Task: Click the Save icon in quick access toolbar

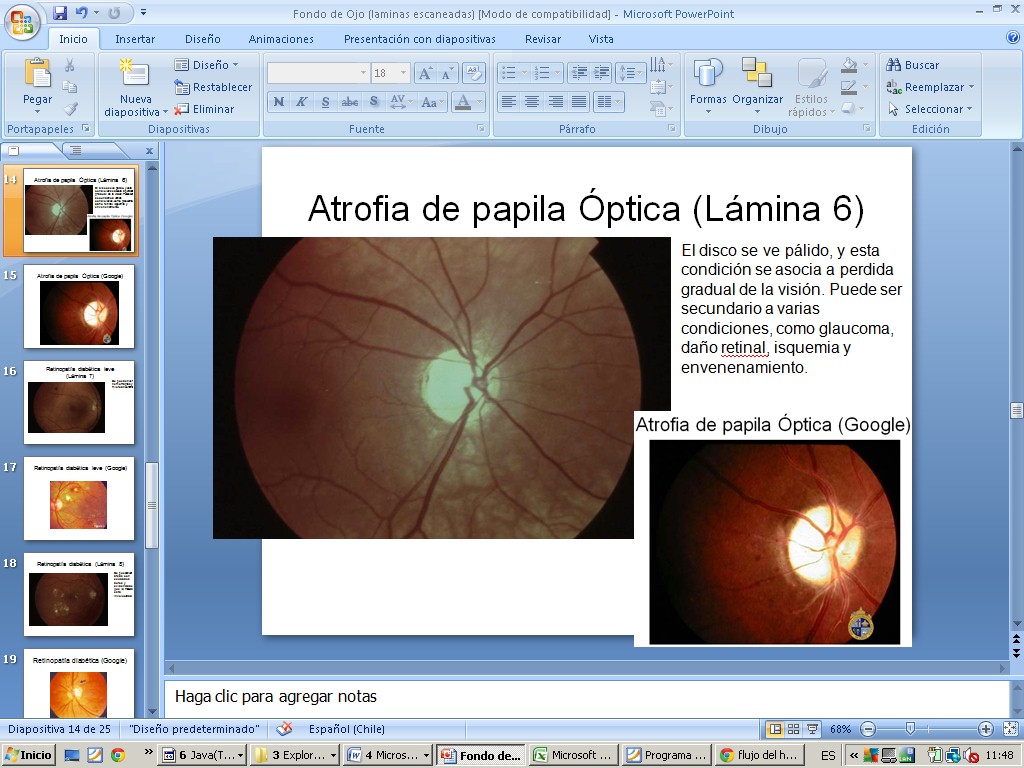Action: pyautogui.click(x=61, y=13)
